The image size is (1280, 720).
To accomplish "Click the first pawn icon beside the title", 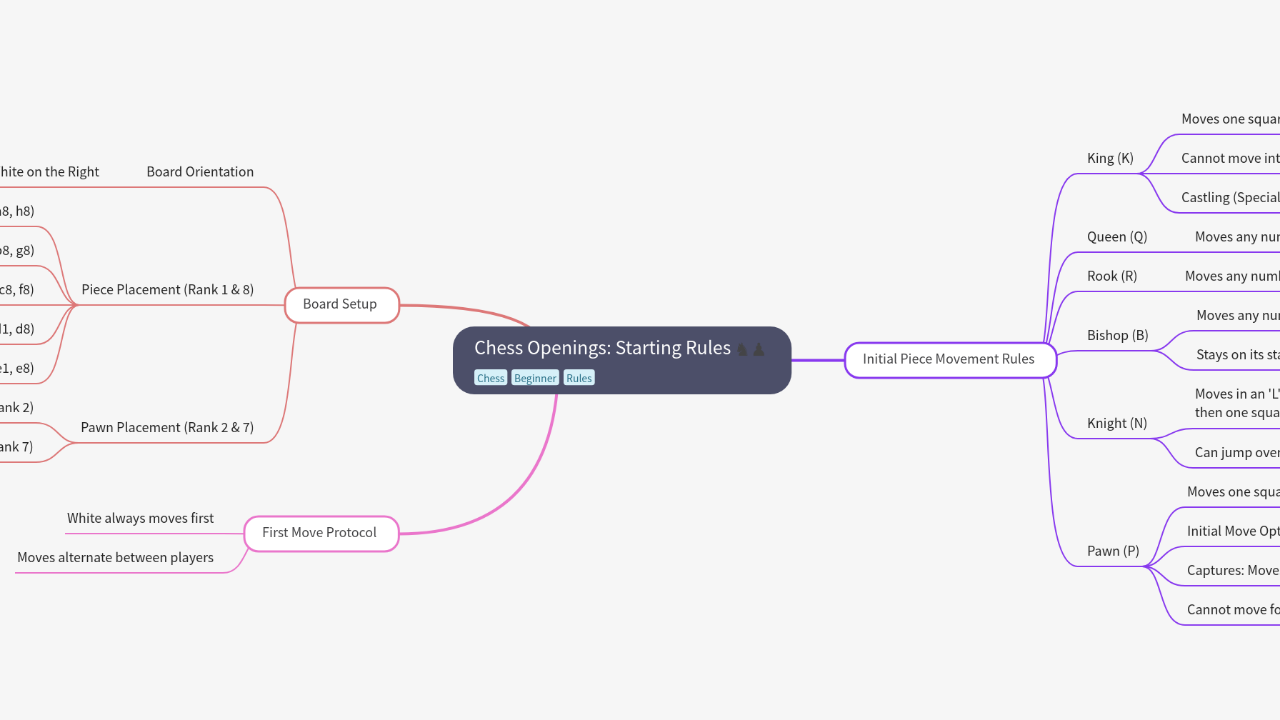I will pos(741,349).
